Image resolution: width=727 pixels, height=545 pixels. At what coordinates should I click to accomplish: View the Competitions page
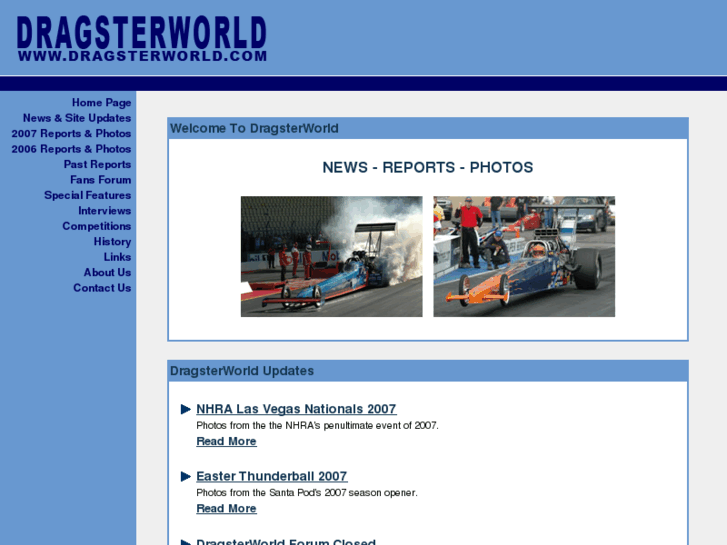[97, 226]
